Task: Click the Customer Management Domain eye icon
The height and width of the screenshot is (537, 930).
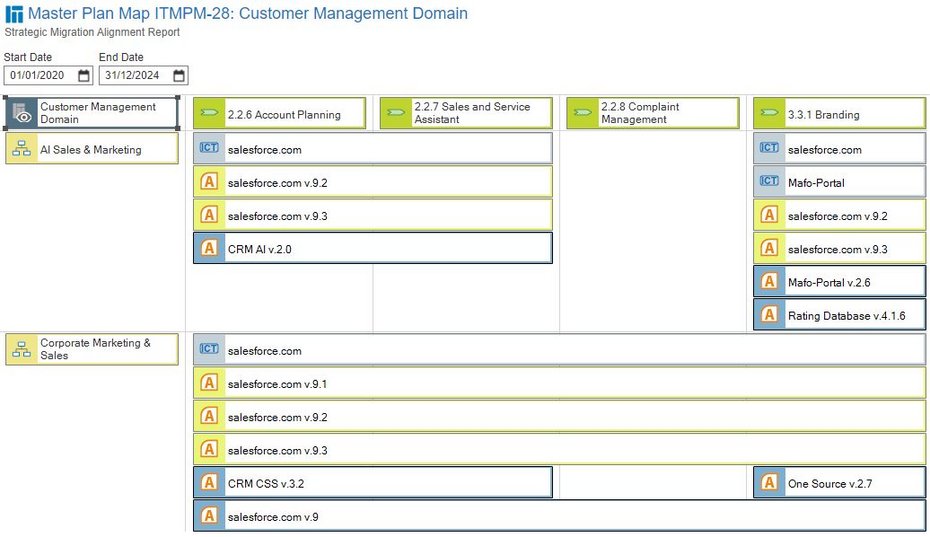Action: point(22,113)
